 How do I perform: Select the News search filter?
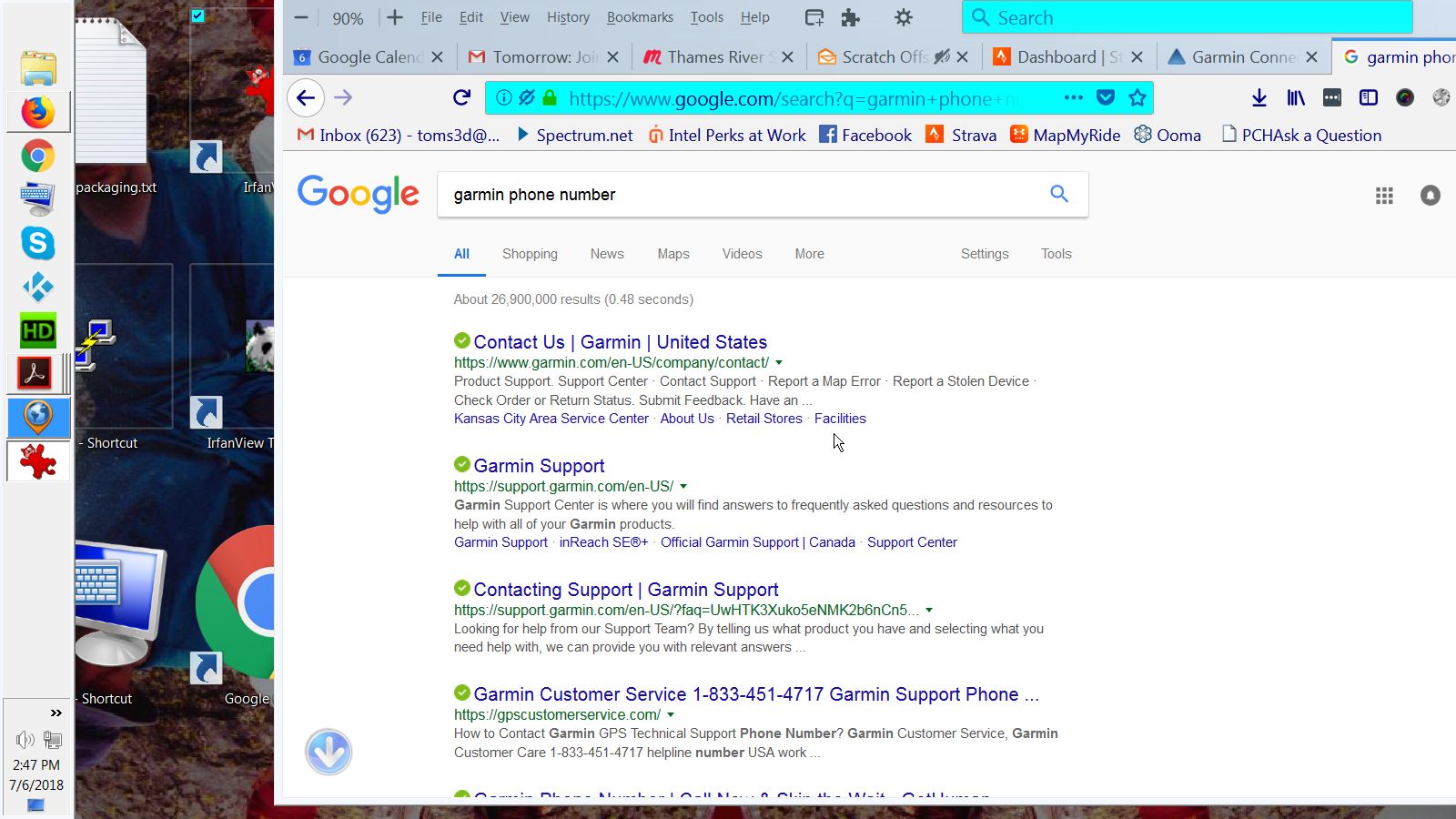(x=607, y=254)
